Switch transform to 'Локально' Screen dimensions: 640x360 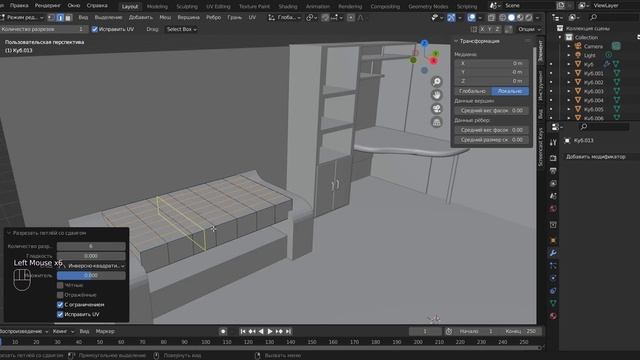coord(510,91)
